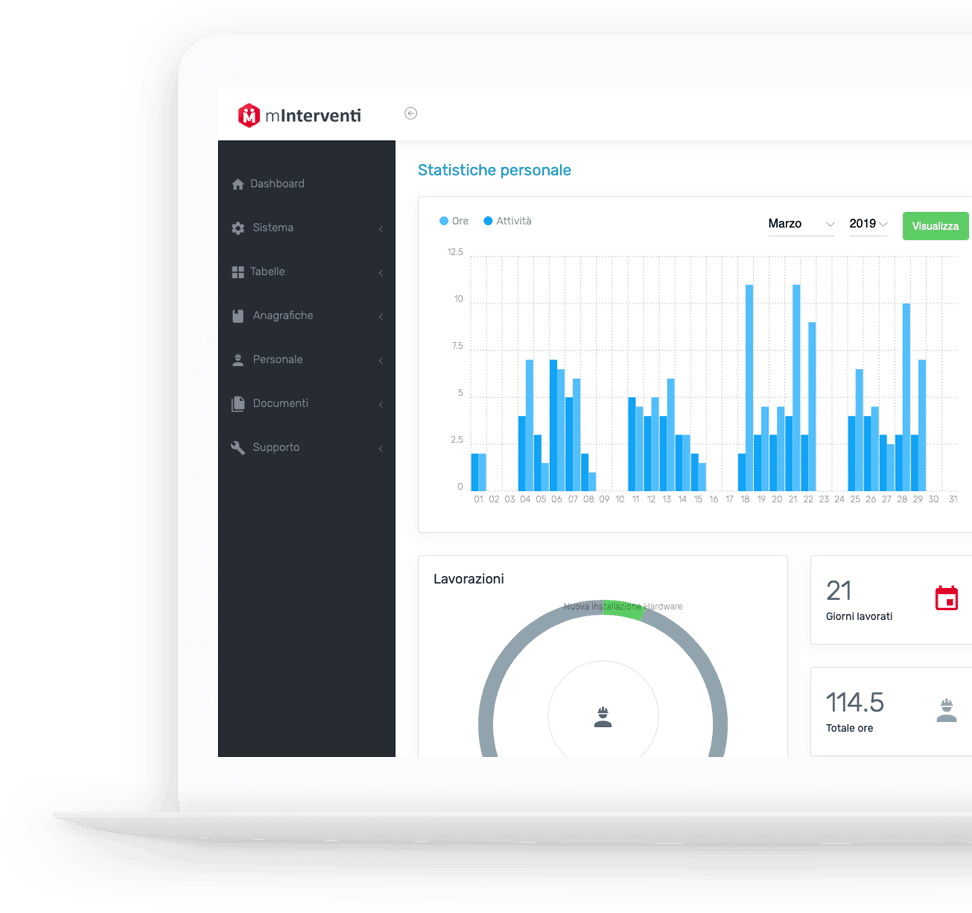Toggle the Ore legend series
972x913 pixels.
[454, 221]
